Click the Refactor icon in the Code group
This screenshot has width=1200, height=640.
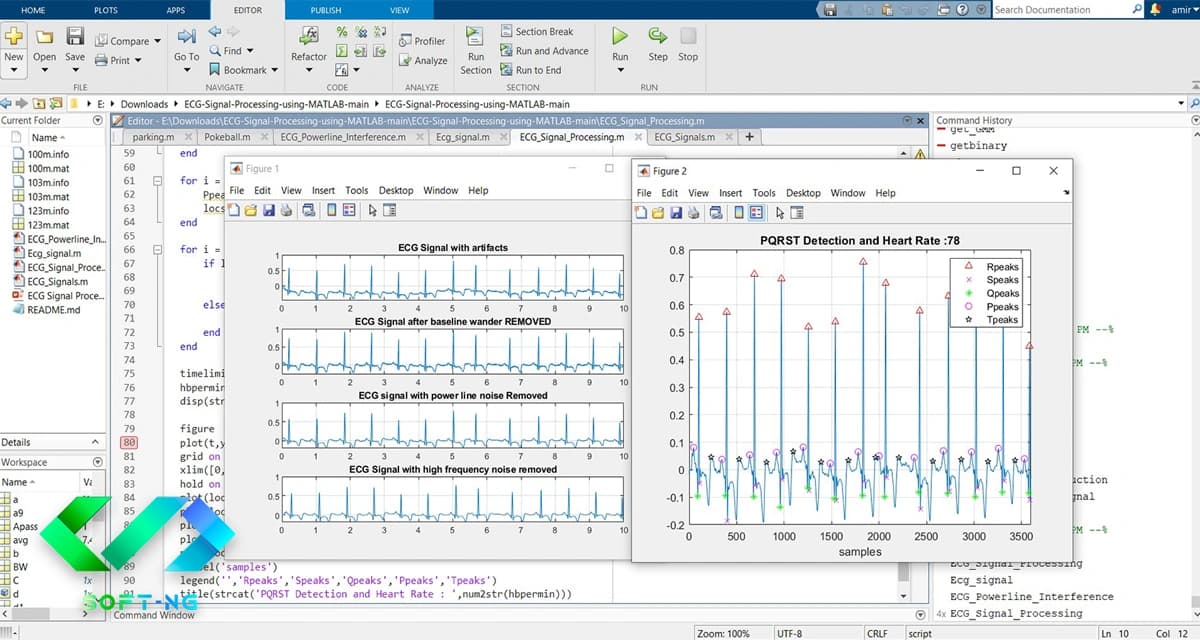click(x=309, y=36)
